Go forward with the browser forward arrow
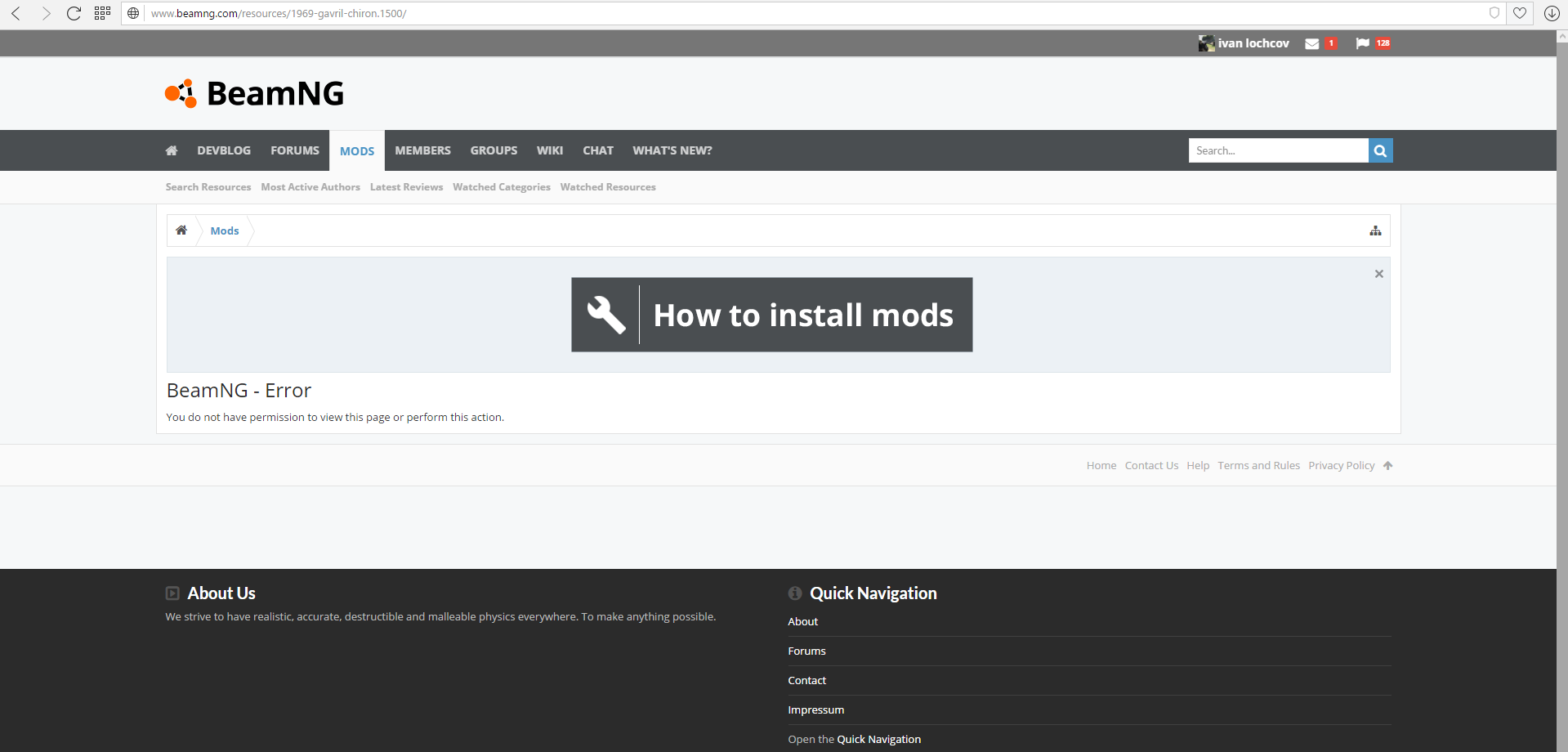The image size is (1568, 752). (46, 13)
